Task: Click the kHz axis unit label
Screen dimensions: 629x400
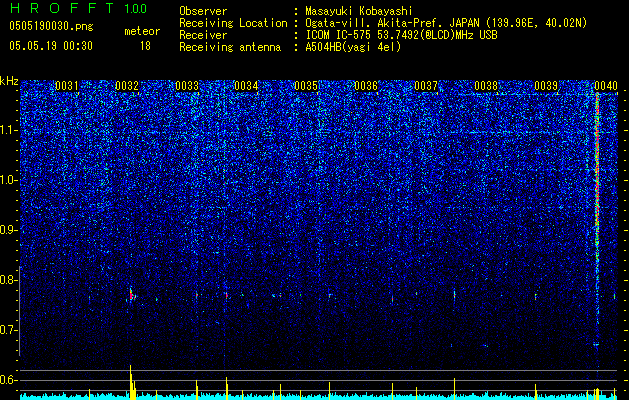Action: [x=9, y=81]
